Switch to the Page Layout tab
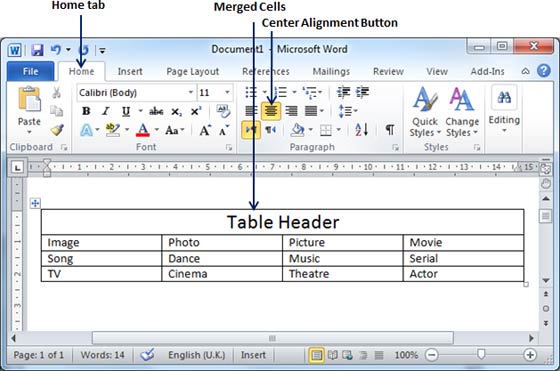The image size is (560, 371). tap(192, 72)
